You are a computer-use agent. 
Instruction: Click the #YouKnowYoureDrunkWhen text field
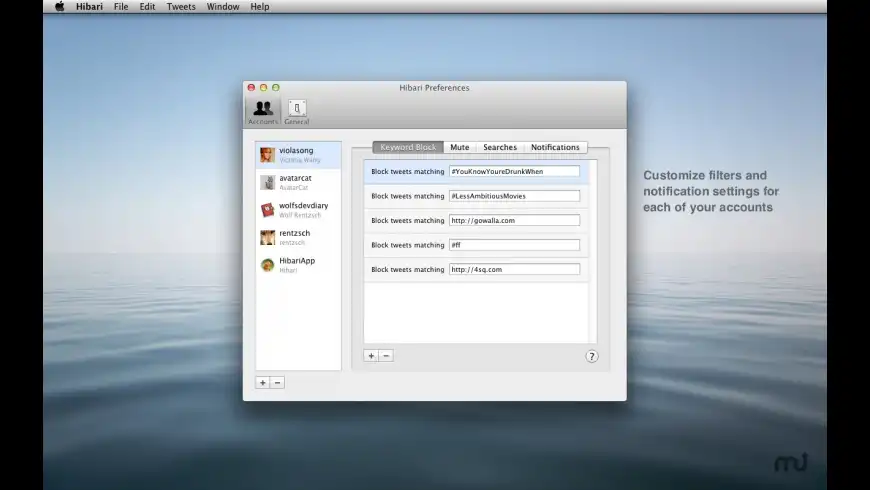(x=514, y=171)
